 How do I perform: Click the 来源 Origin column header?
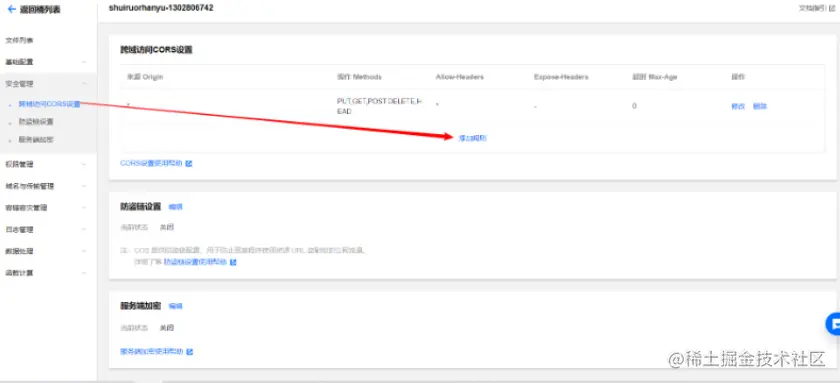pos(145,77)
